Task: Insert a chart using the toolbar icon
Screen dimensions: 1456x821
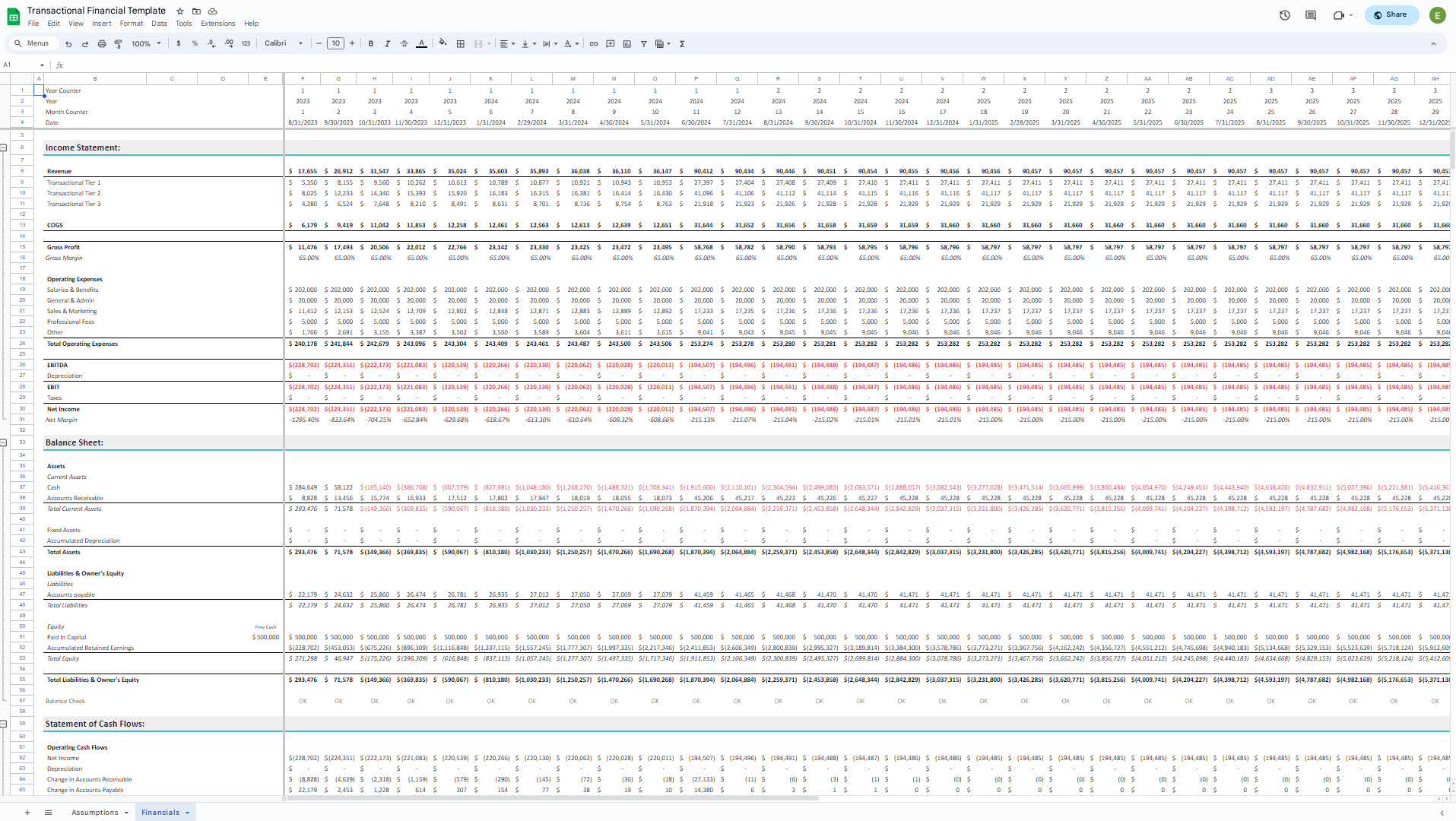Action: click(627, 44)
